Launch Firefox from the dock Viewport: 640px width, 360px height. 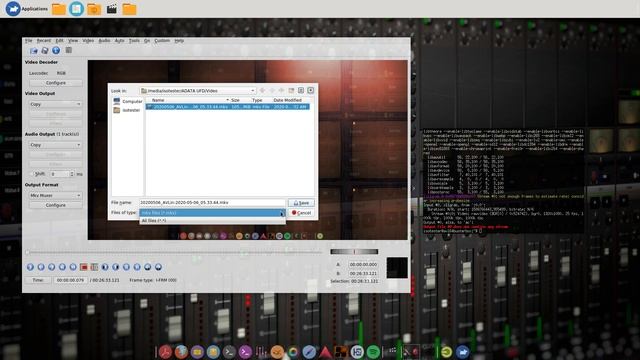click(x=181, y=352)
